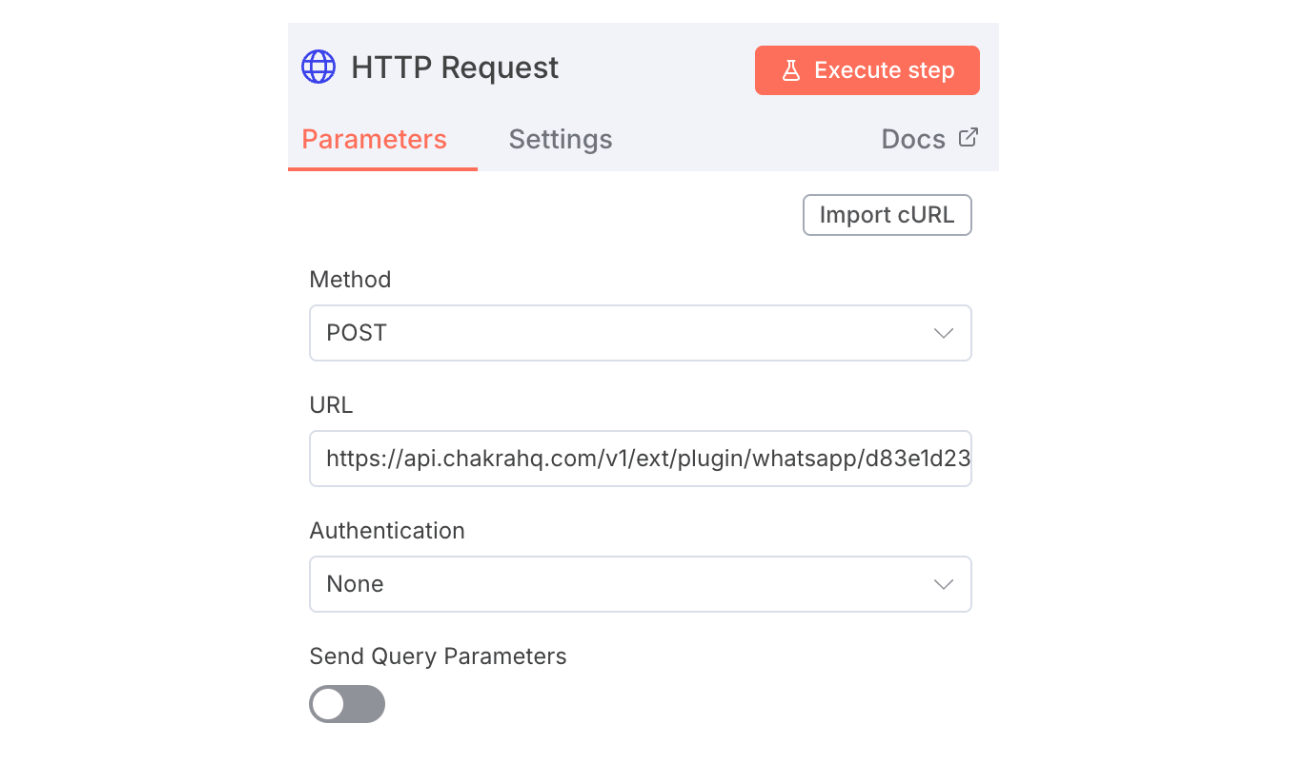Click the white knob of the query toggle
This screenshot has height=758, width=1292.
coord(328,704)
